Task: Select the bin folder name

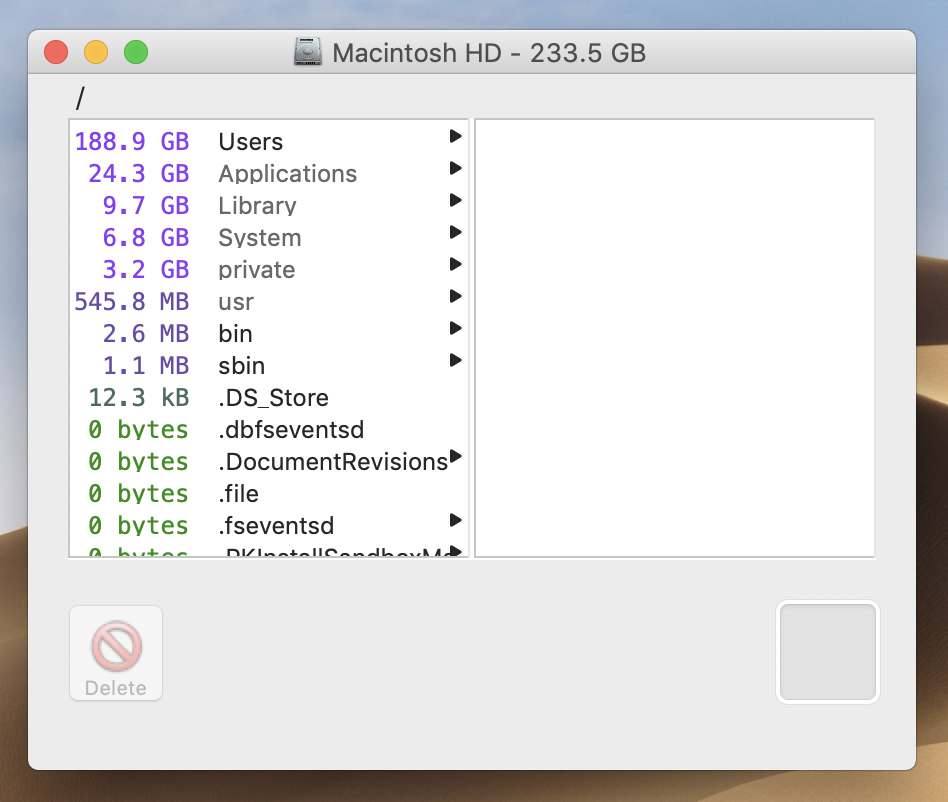Action: [x=236, y=334]
